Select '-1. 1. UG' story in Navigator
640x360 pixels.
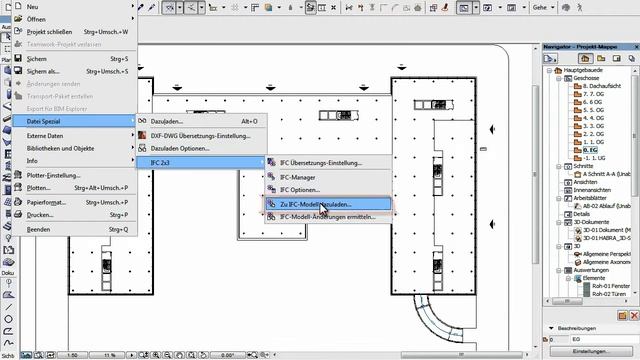(594, 158)
